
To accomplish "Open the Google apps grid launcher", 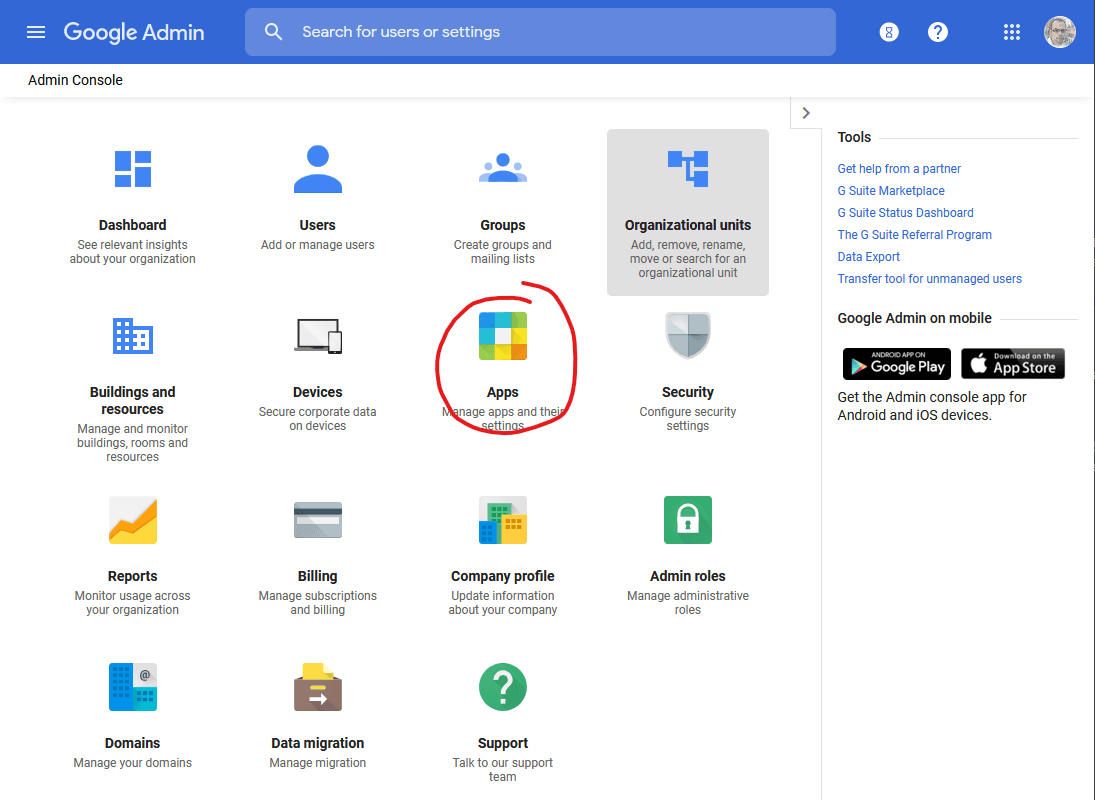I will (x=1012, y=32).
